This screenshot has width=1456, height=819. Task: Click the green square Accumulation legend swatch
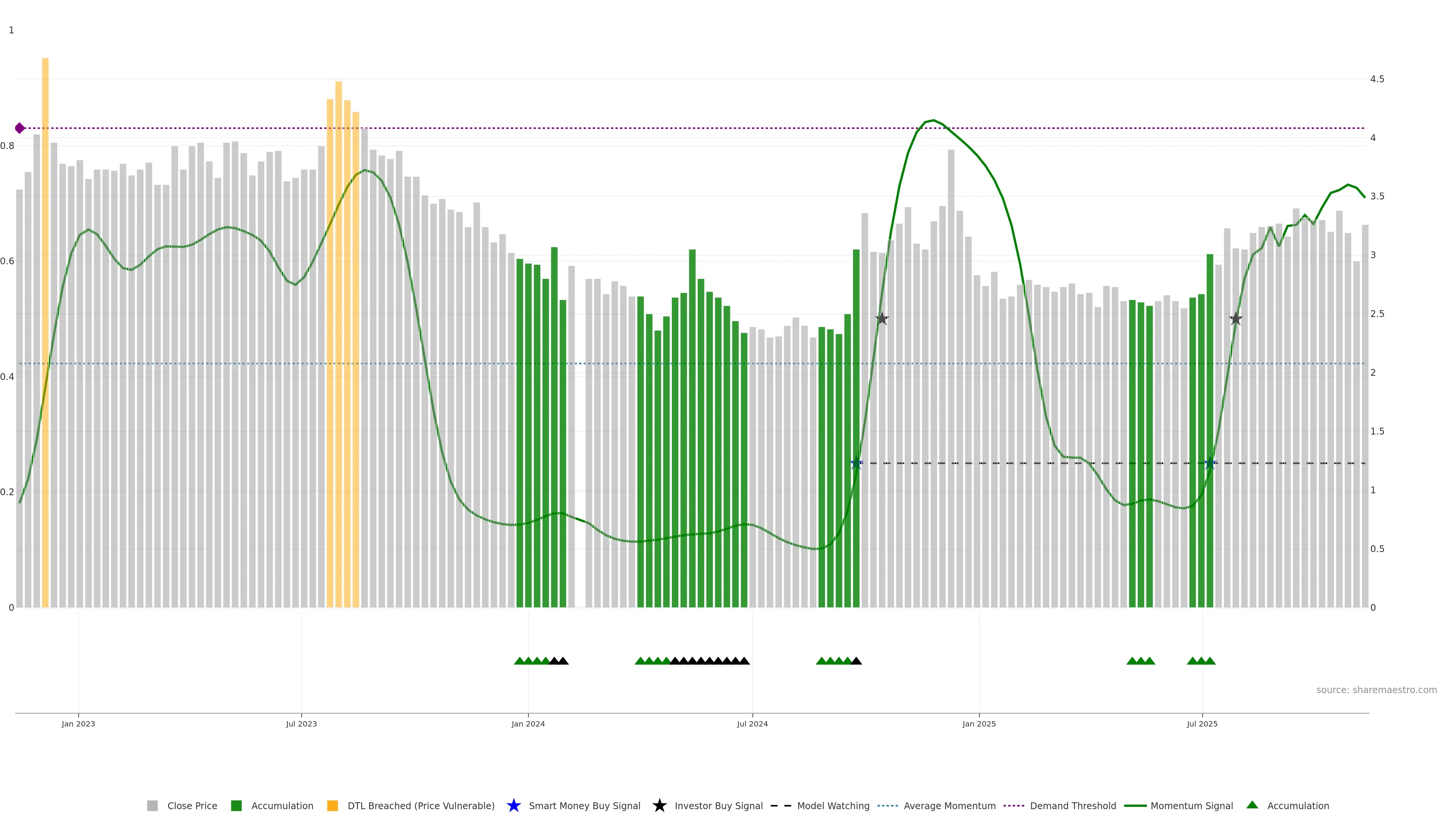coord(236,805)
